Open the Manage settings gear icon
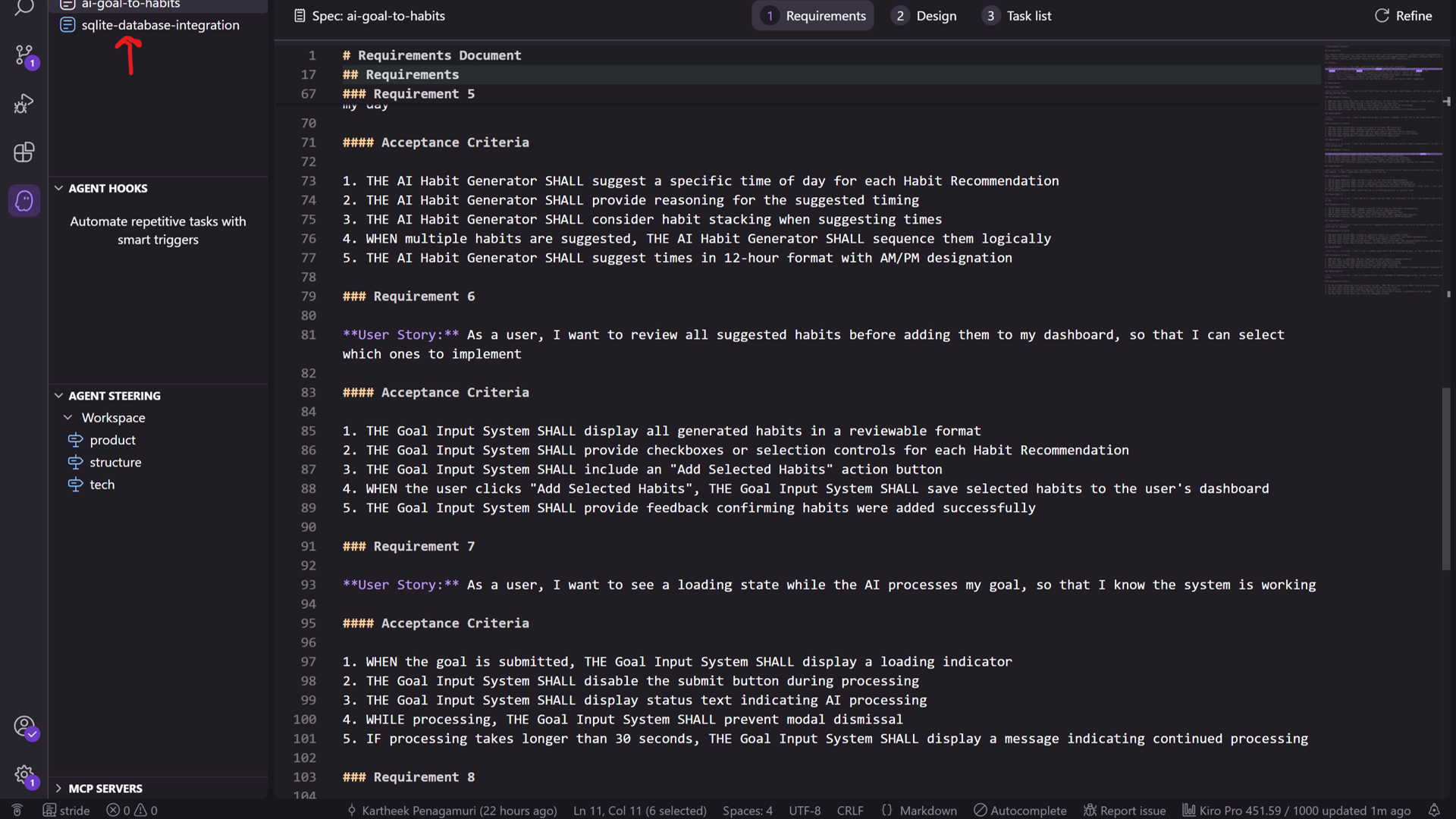This screenshot has width=1456, height=819. (x=24, y=775)
